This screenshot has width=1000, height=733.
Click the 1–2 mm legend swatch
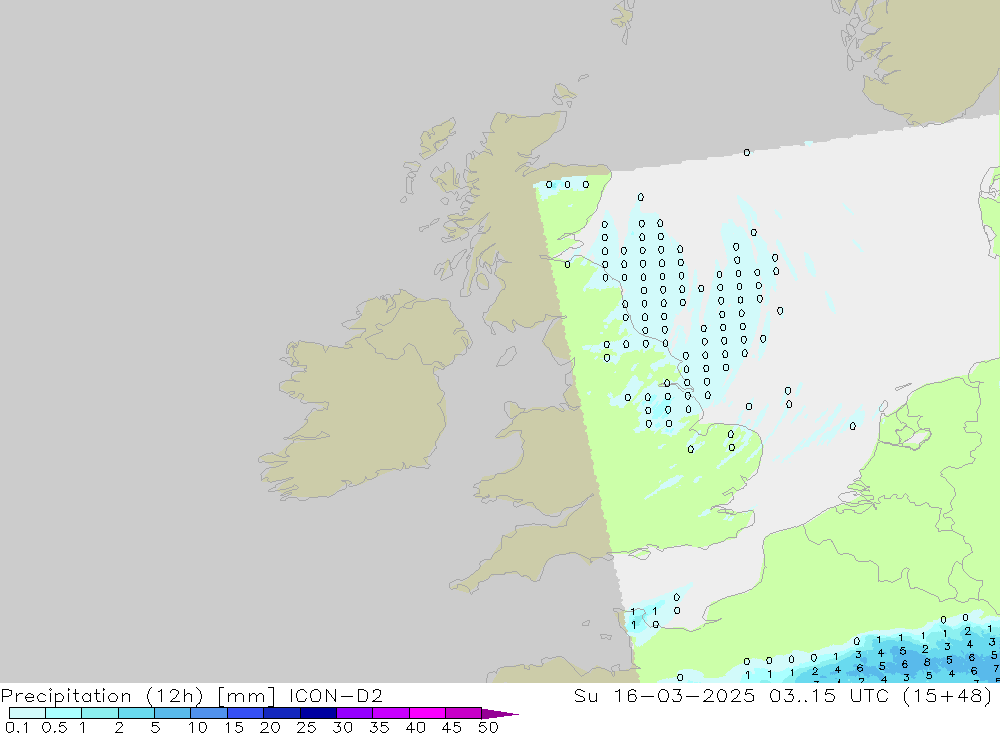[100, 713]
